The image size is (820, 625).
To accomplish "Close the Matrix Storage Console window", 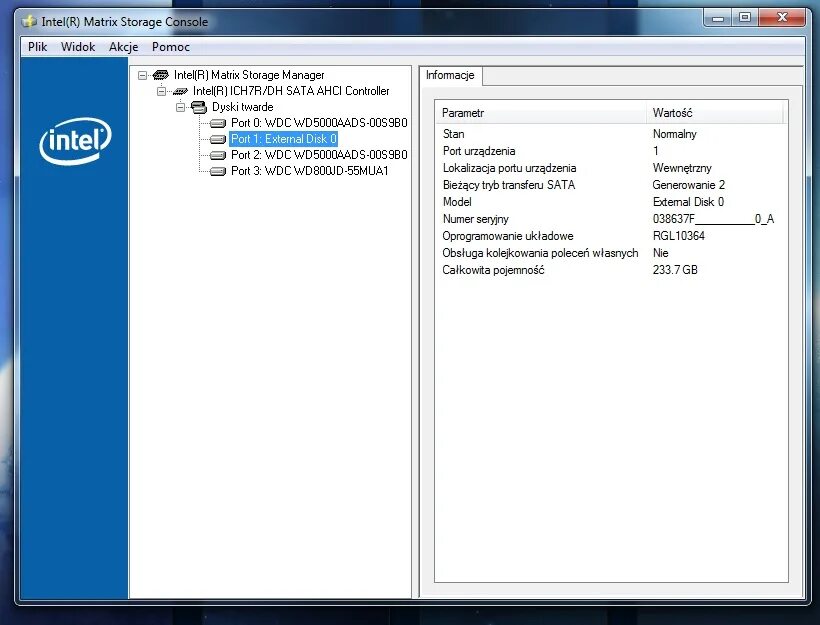I will click(x=782, y=18).
